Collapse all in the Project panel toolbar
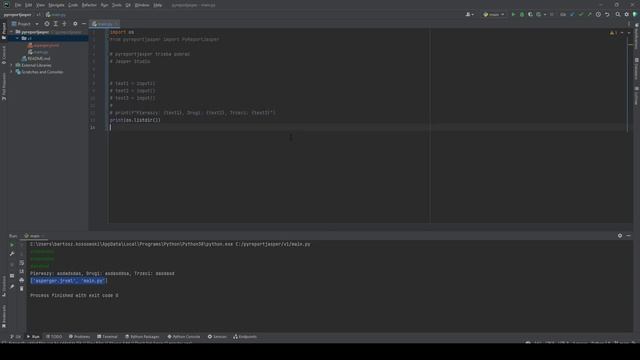Viewport: 640px width, 360px height. [x=64, y=24]
